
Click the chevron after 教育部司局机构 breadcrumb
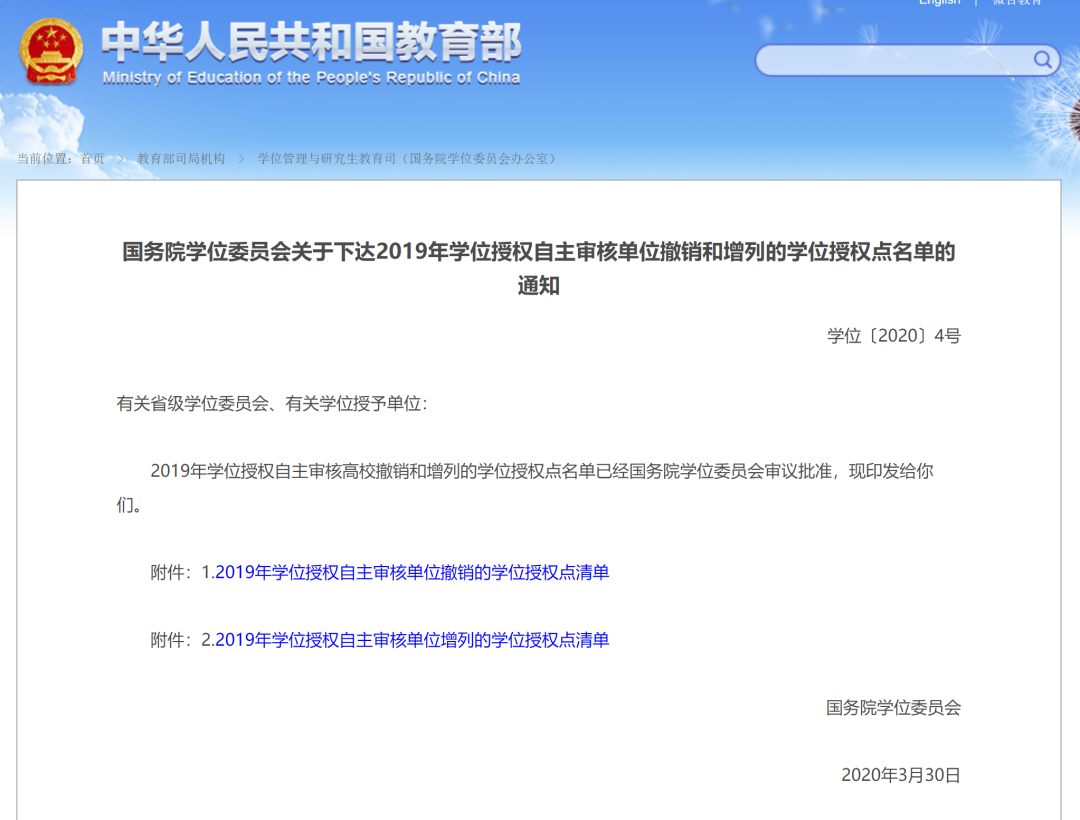point(241,159)
